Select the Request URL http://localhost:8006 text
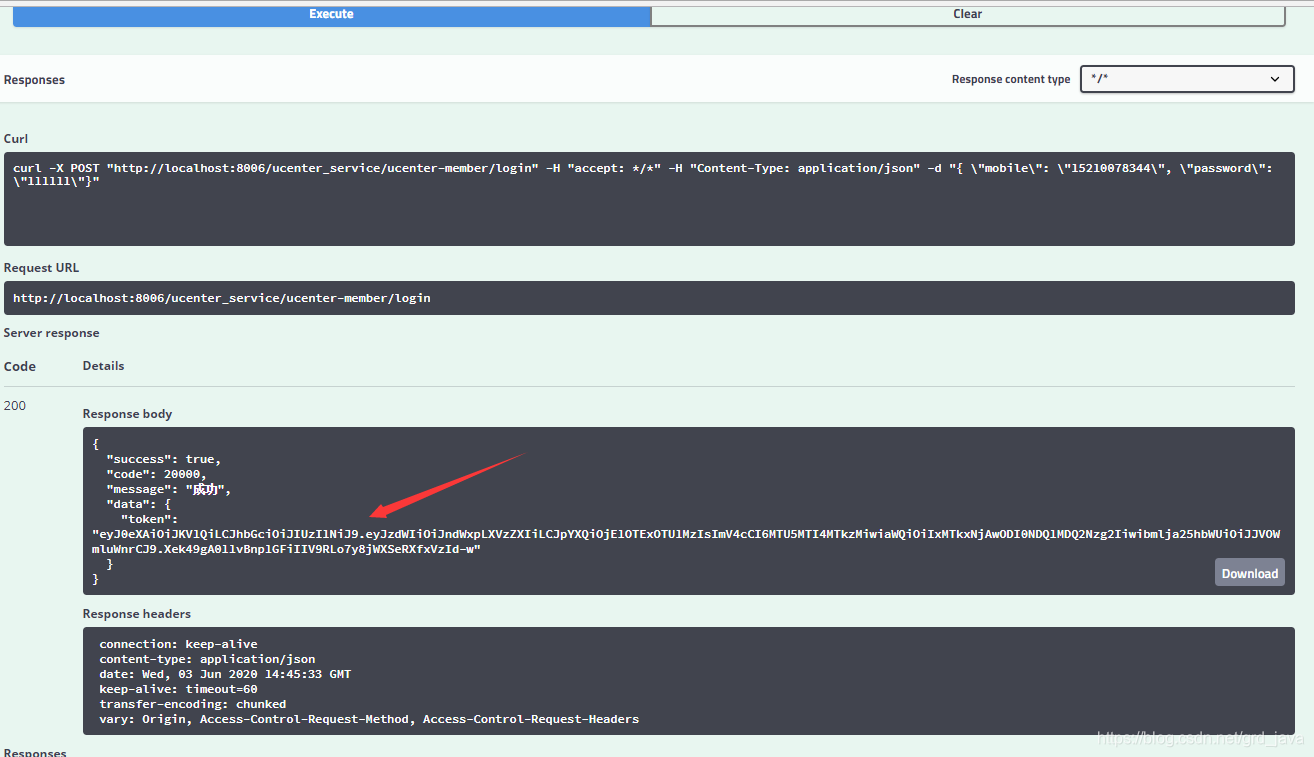 pos(222,298)
